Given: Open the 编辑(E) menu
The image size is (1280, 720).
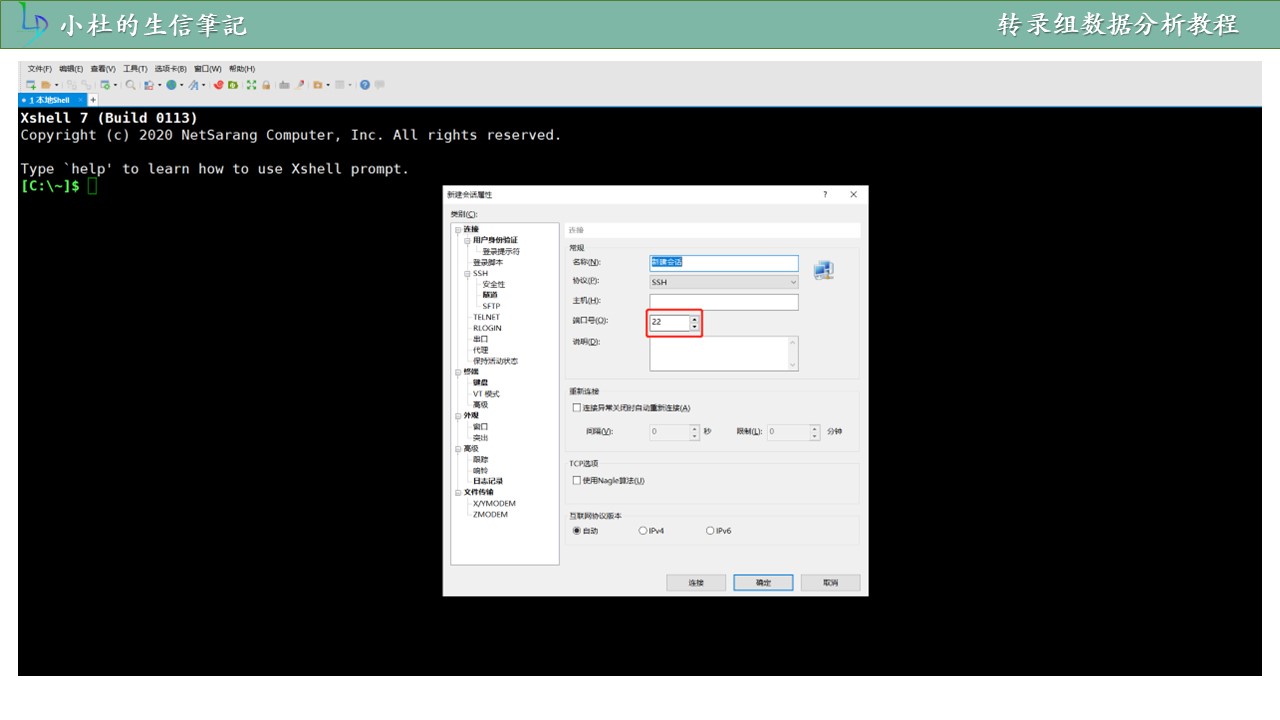Looking at the screenshot, I should click(71, 69).
